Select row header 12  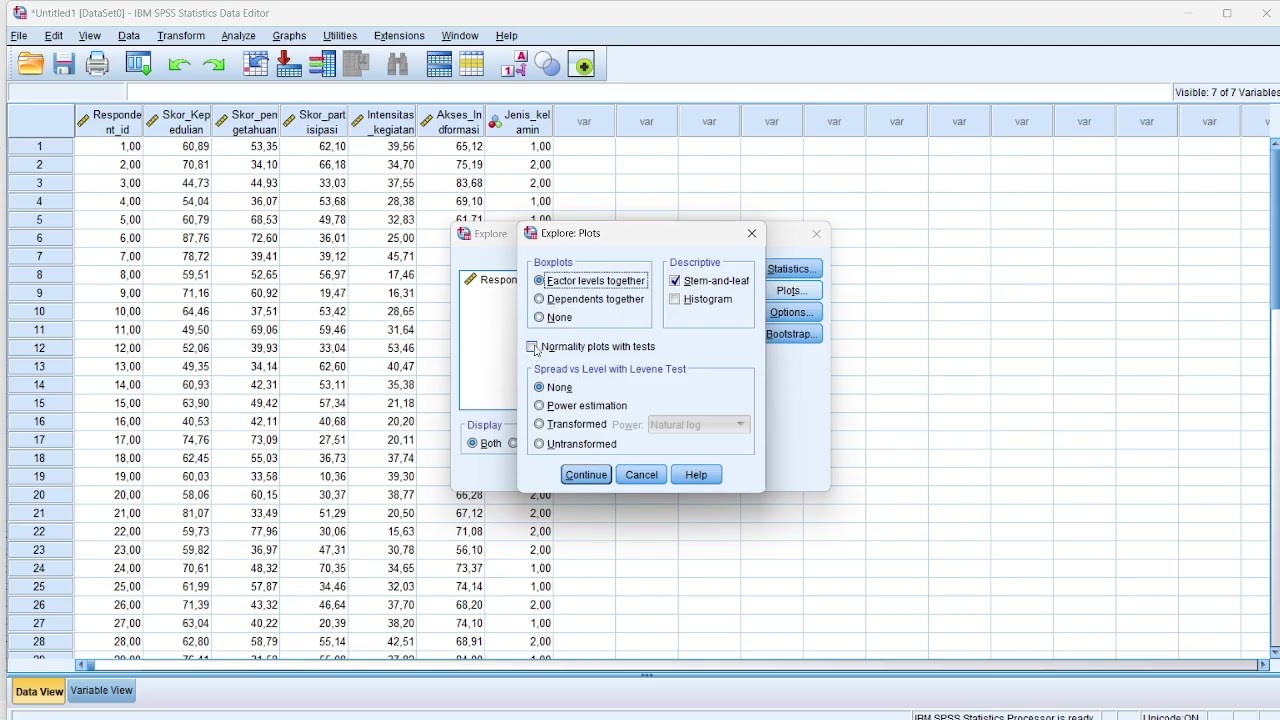tap(40, 348)
